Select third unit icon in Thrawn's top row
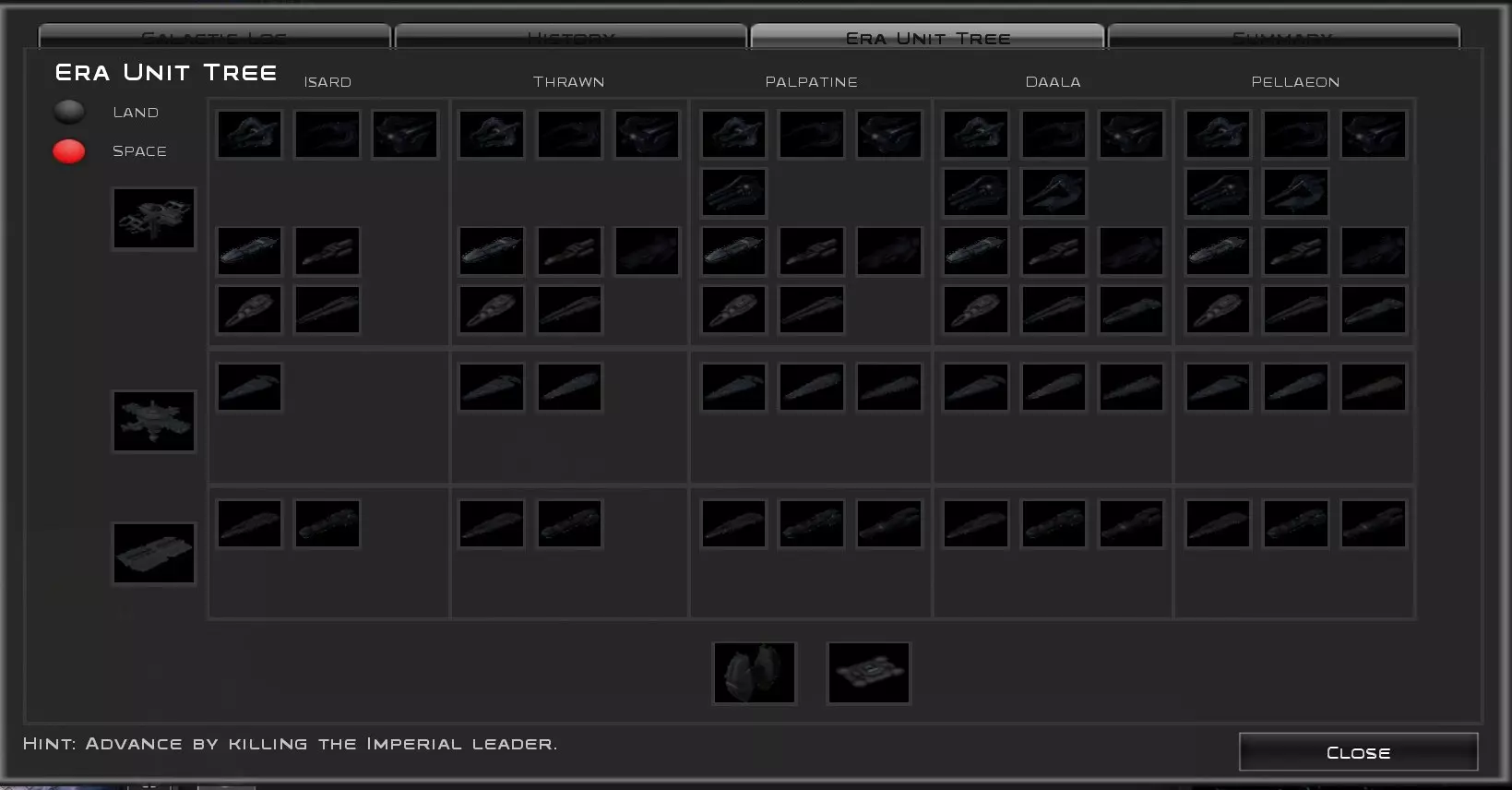The width and height of the screenshot is (1512, 790). pos(647,135)
